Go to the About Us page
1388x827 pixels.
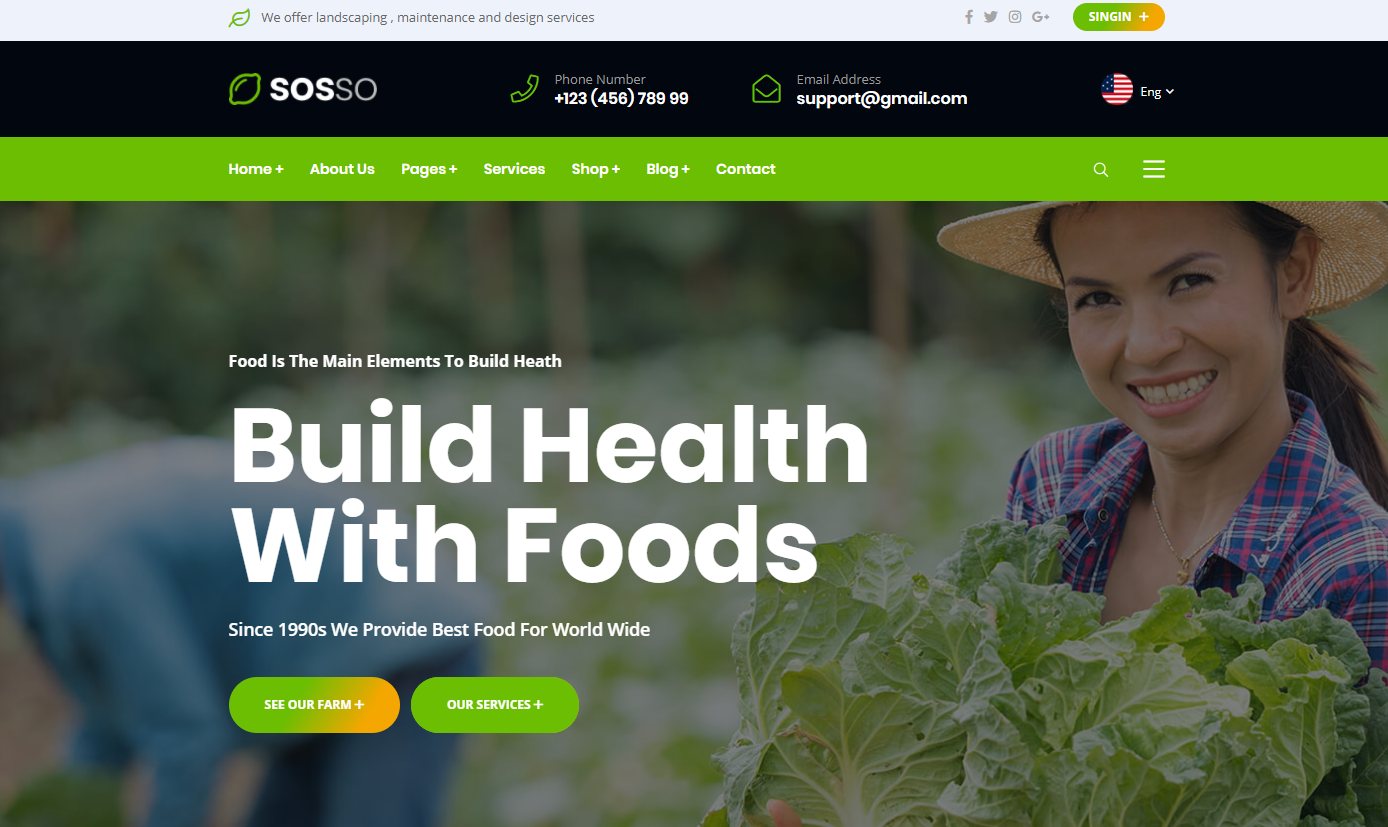(342, 169)
